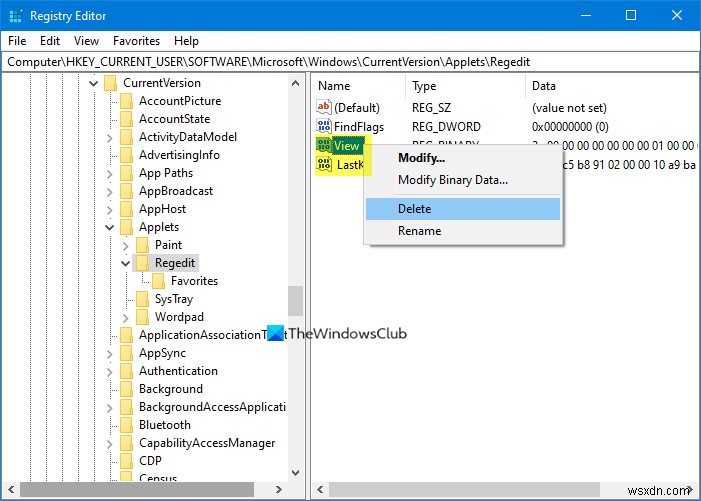Open the Favorites menu in menu bar
The image size is (701, 501).
(136, 41)
